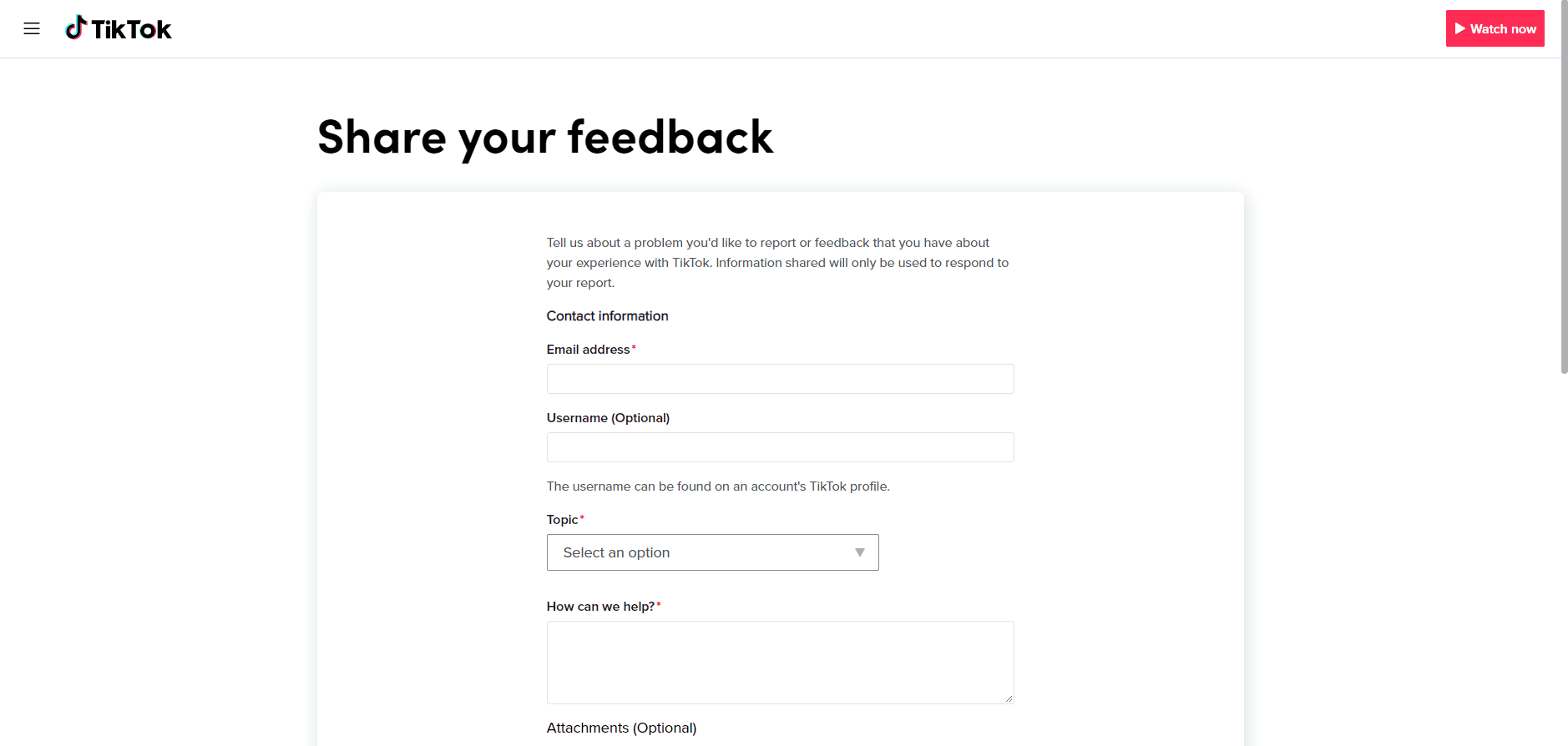The image size is (1568, 746).
Task: Click the 'Topic' field label
Action: coord(562,520)
